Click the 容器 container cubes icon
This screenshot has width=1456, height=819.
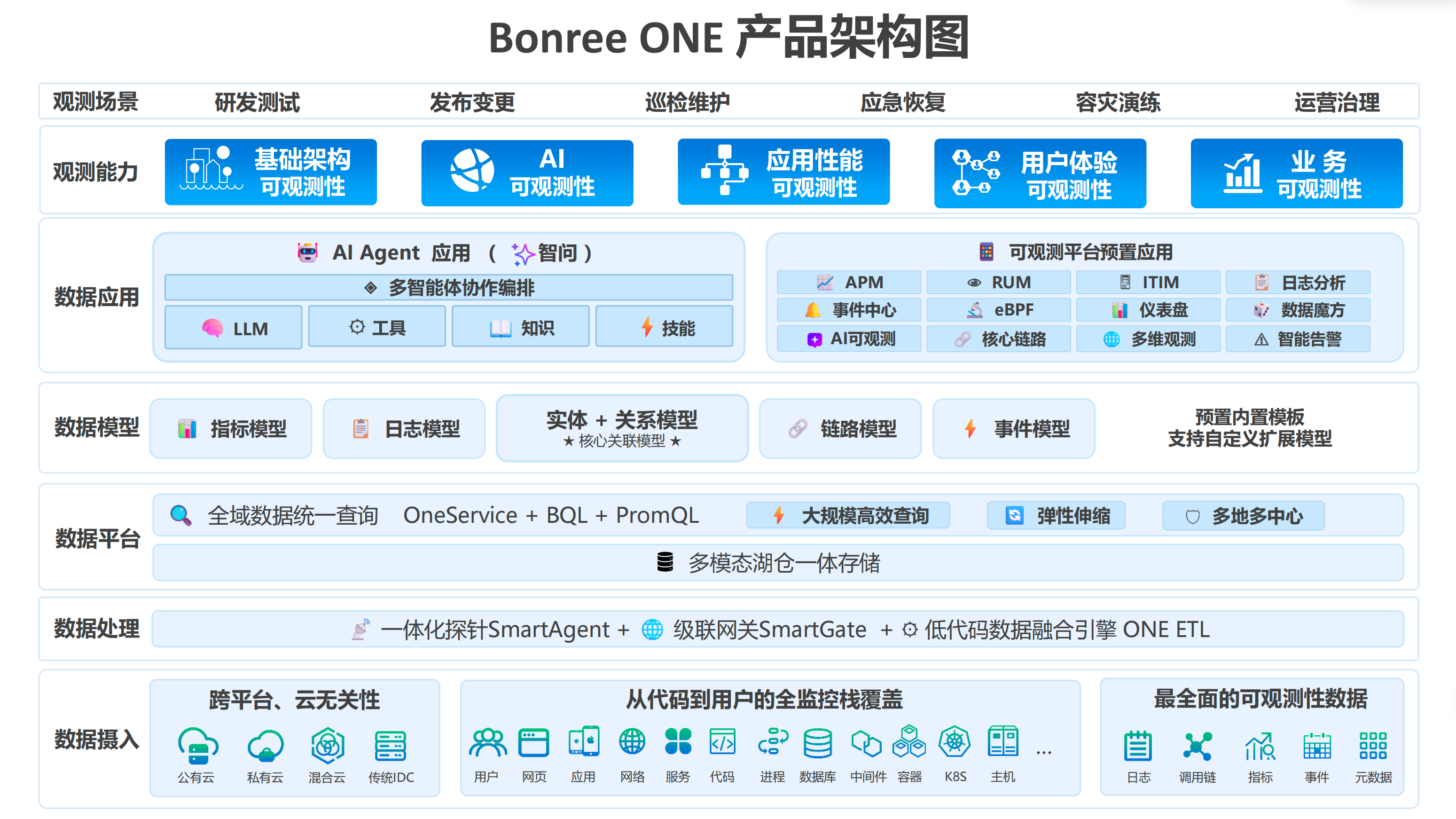tap(909, 741)
